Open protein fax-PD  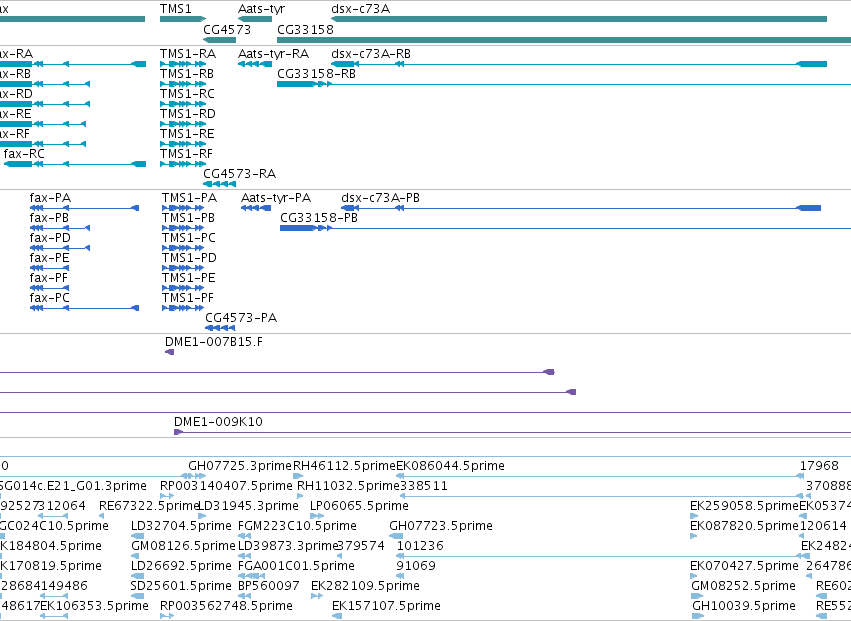point(50,238)
